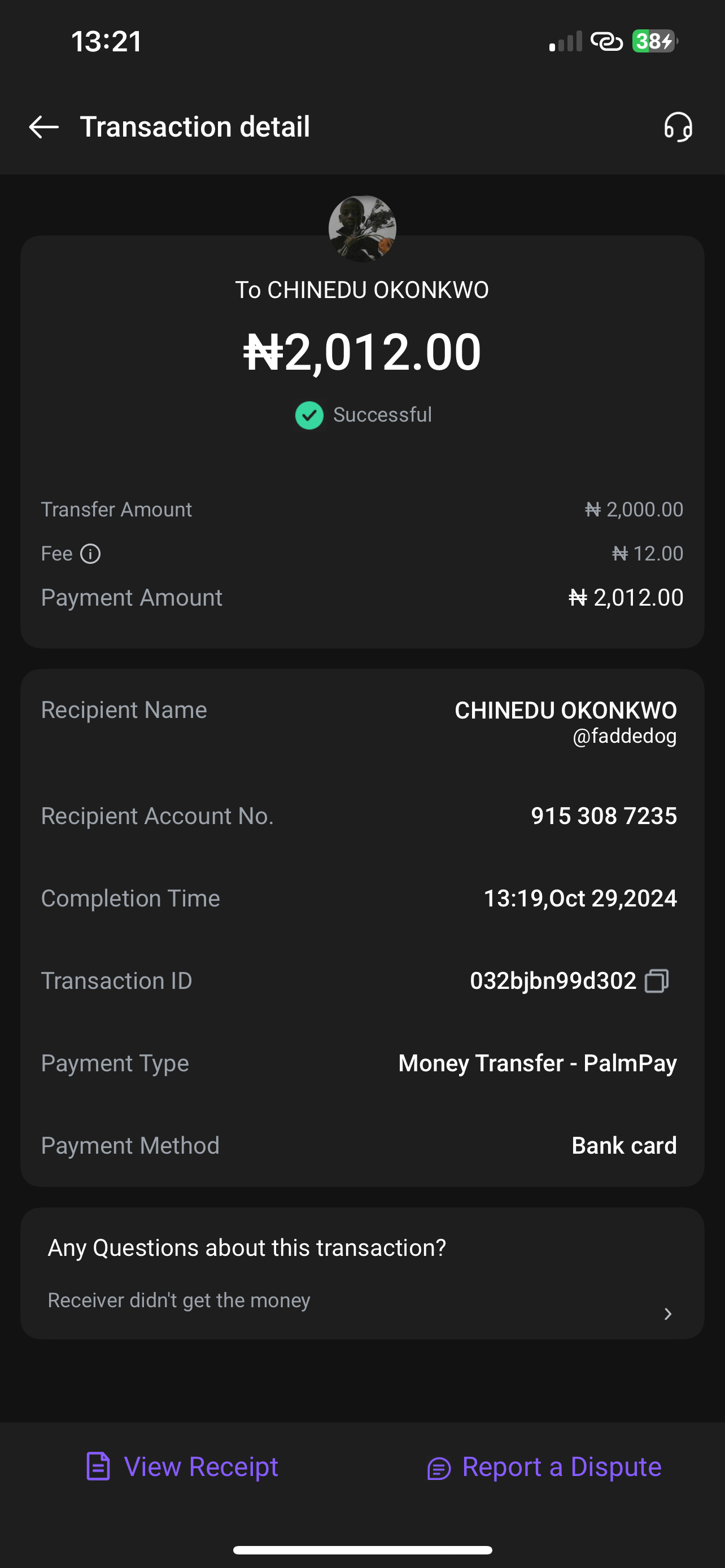Tap the home indicator bar
The width and height of the screenshot is (725, 1568).
point(362,1550)
